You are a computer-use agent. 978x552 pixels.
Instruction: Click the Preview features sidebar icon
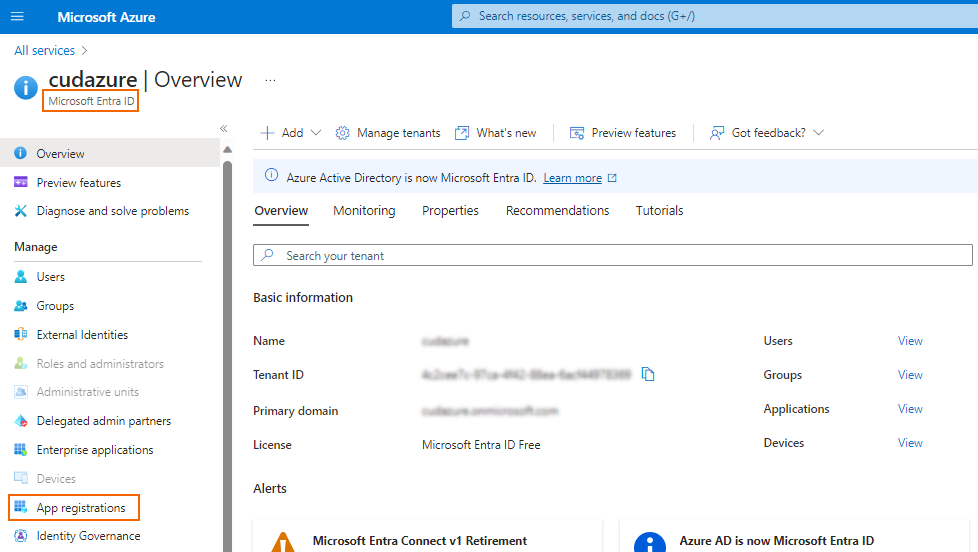coord(21,182)
